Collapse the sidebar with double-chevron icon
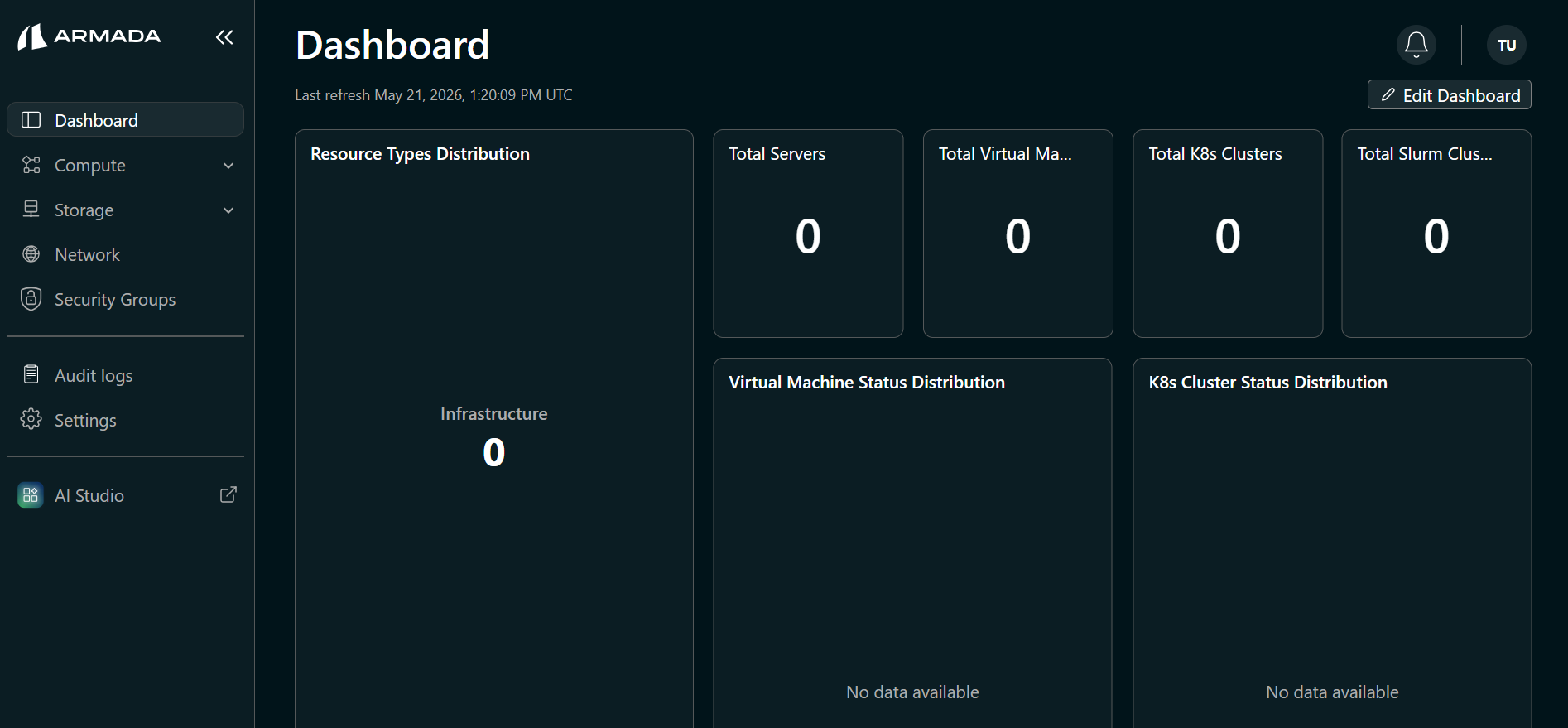 (224, 36)
